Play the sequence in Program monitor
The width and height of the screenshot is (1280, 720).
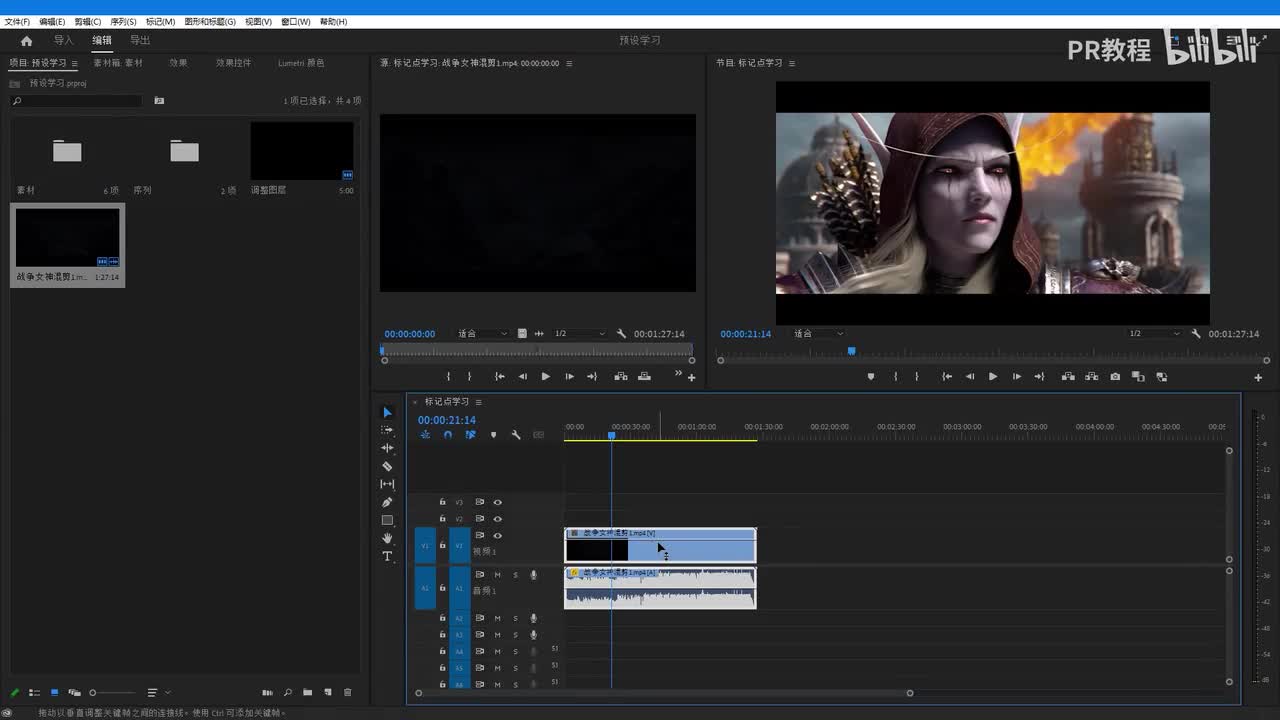[992, 377]
